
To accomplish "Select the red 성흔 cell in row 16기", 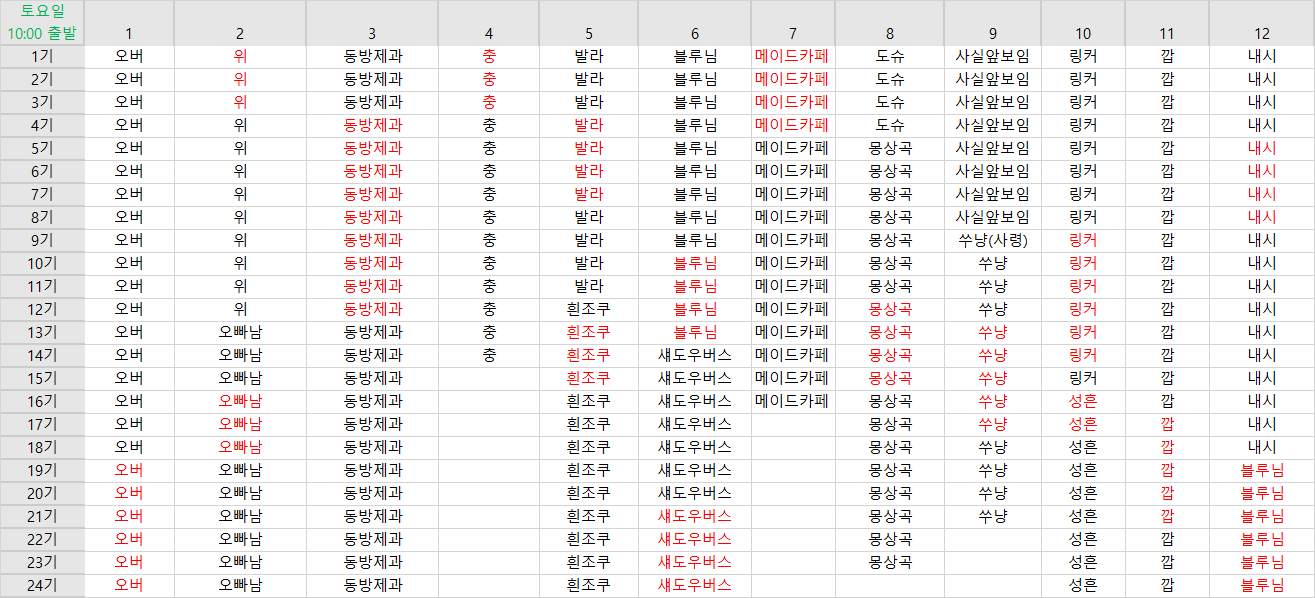I will coord(1083,401).
